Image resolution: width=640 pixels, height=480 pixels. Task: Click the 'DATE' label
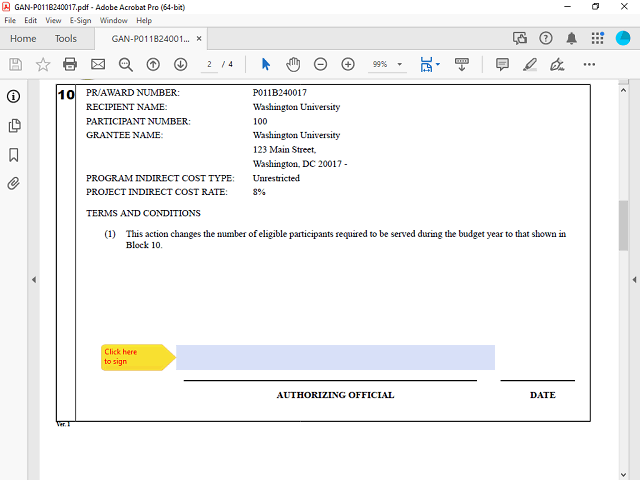tap(543, 395)
